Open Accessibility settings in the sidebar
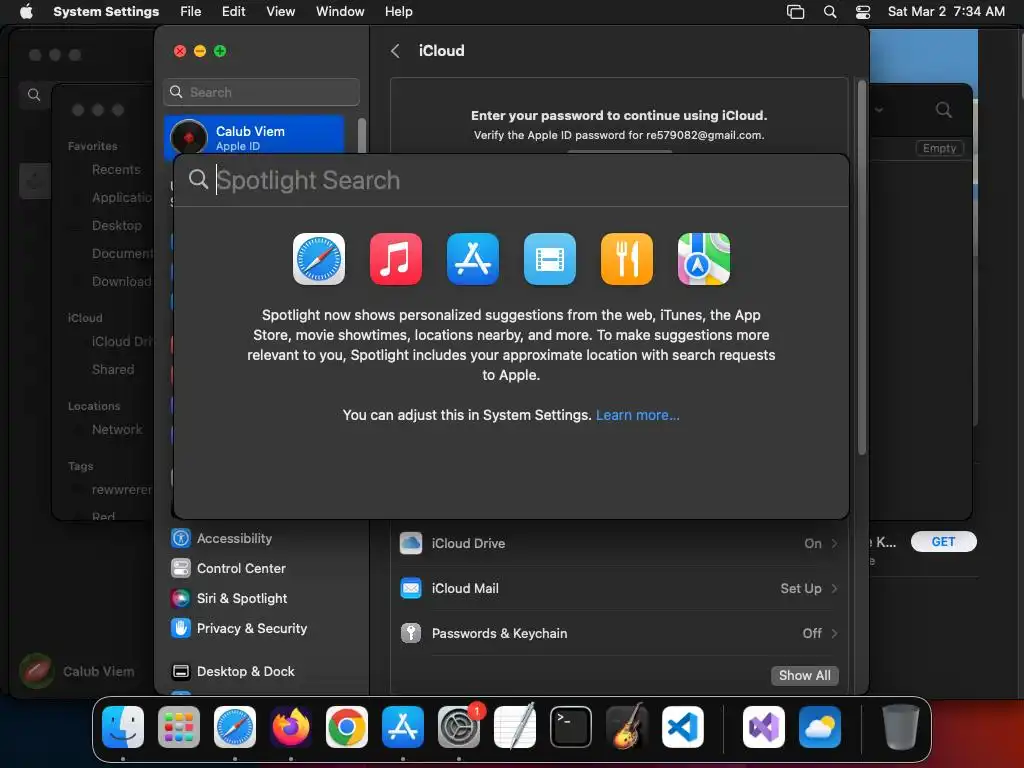Image resolution: width=1024 pixels, height=768 pixels. (x=221, y=538)
